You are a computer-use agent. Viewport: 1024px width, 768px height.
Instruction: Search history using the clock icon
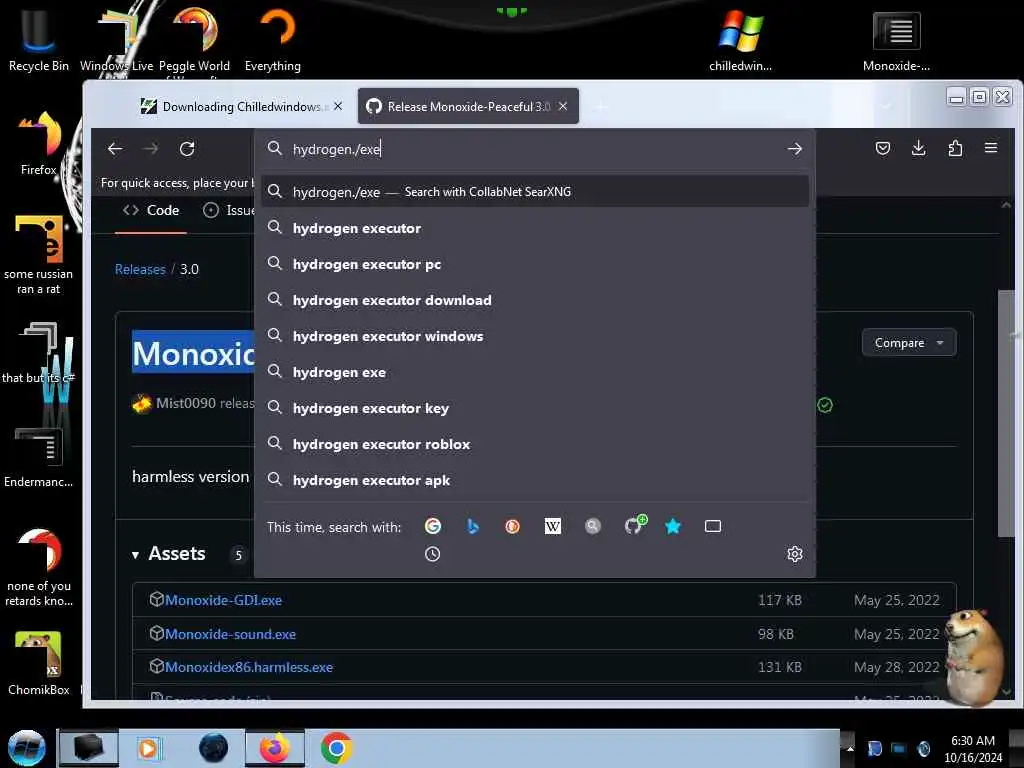click(432, 554)
